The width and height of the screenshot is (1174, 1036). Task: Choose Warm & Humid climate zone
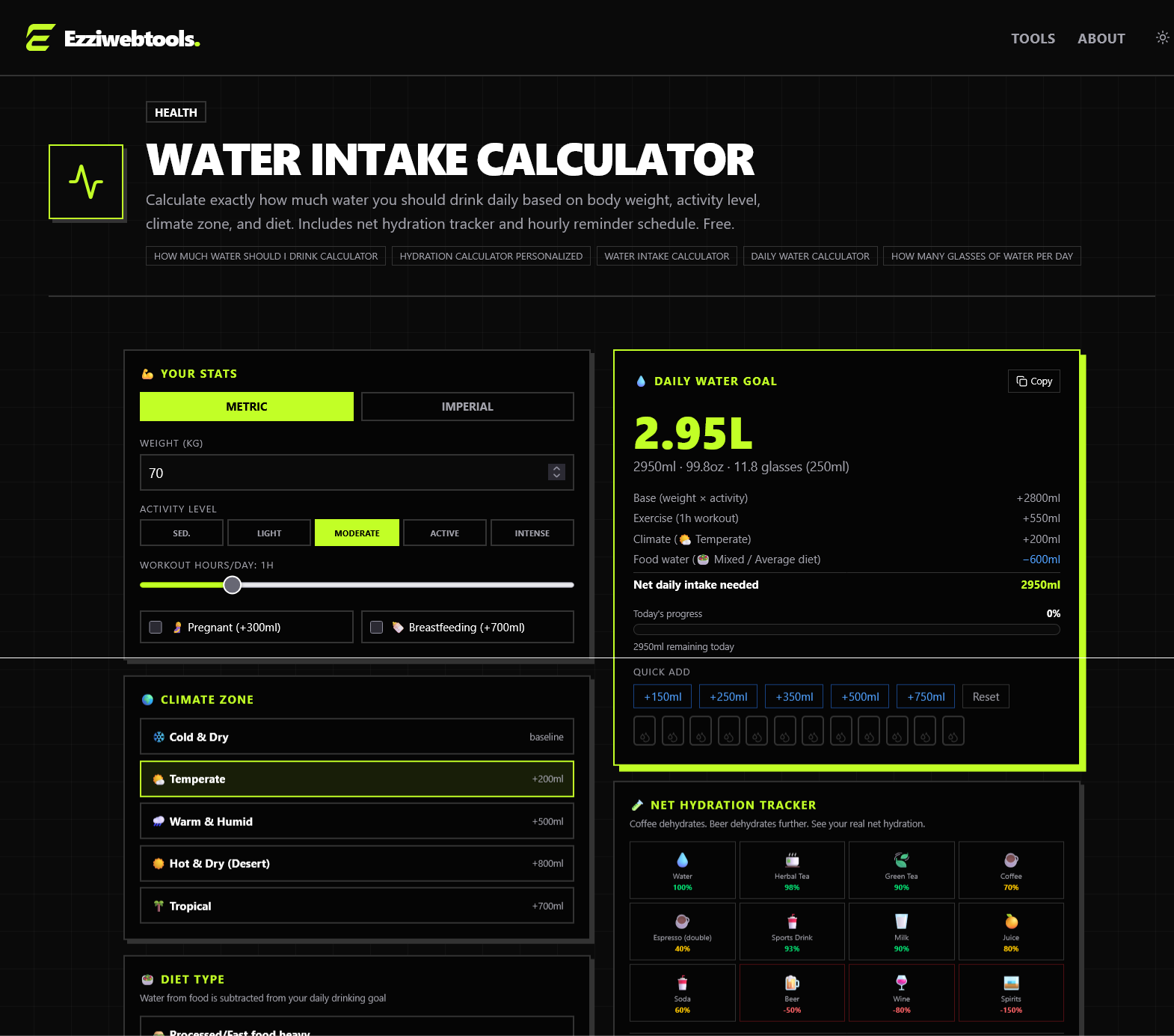coord(357,821)
